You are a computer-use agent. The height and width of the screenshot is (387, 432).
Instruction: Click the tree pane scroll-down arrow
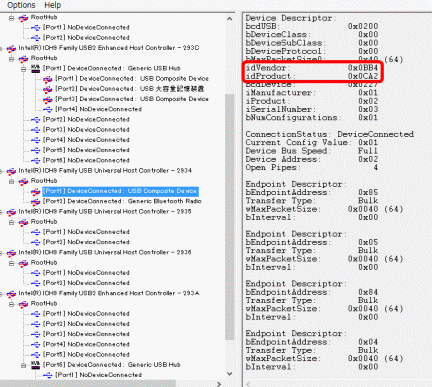(230, 374)
